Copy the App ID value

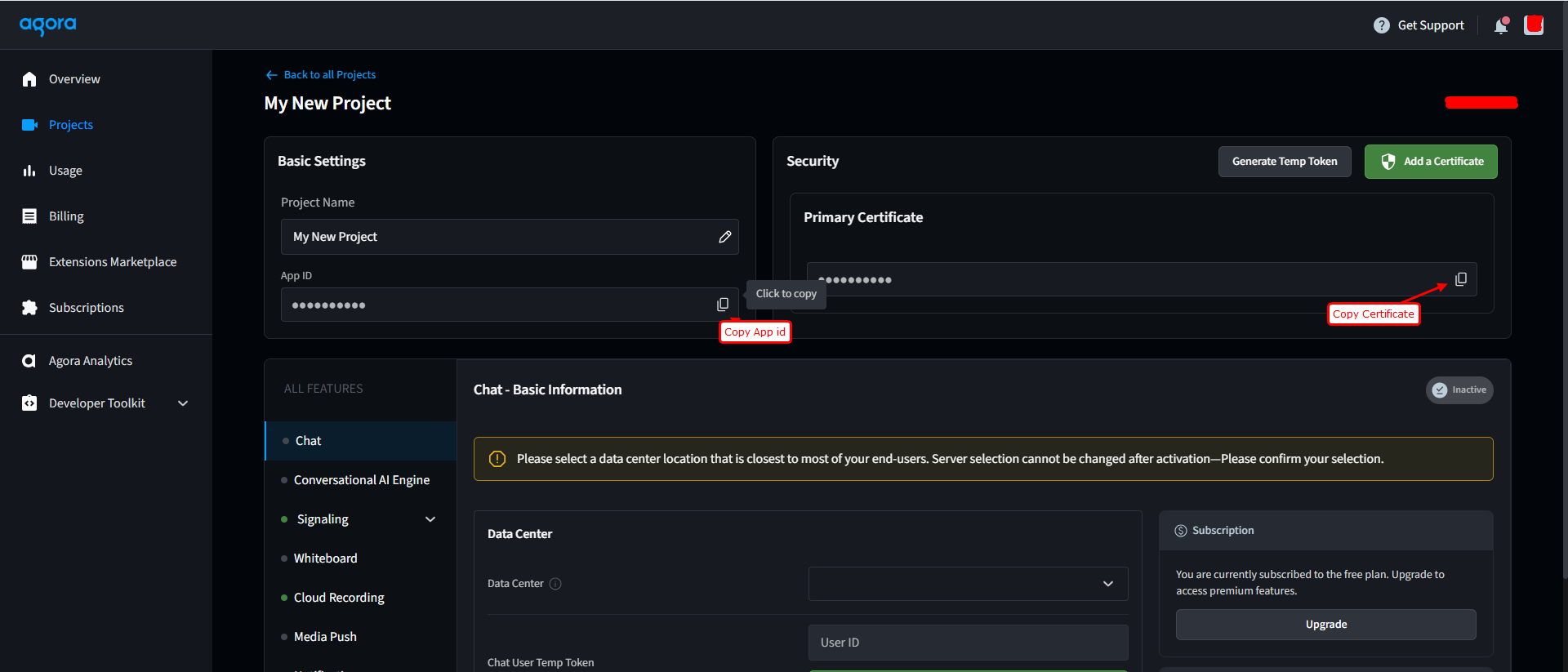click(x=723, y=305)
